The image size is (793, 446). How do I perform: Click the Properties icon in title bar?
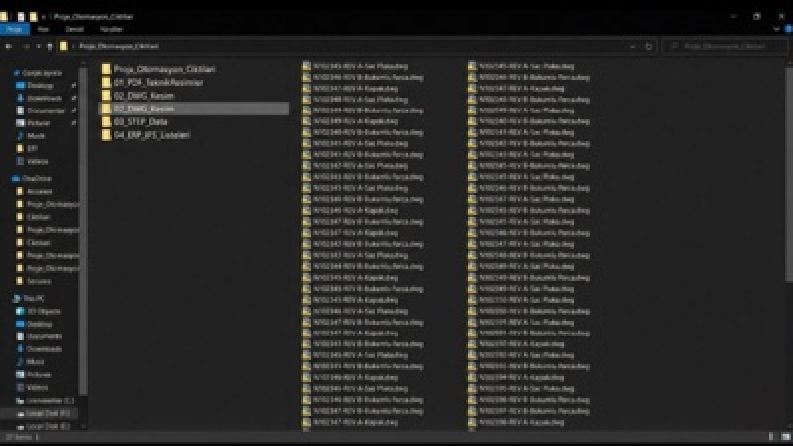pyautogui.click(x=21, y=17)
